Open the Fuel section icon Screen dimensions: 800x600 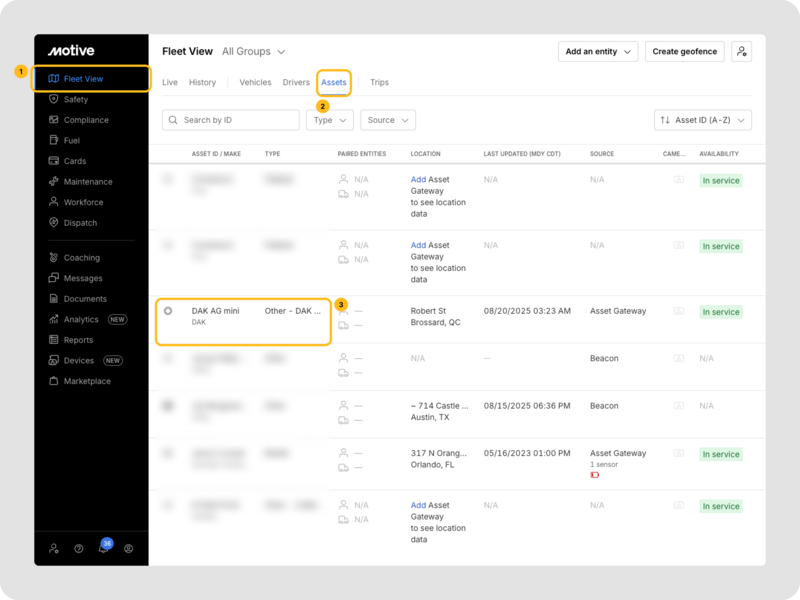click(x=54, y=140)
